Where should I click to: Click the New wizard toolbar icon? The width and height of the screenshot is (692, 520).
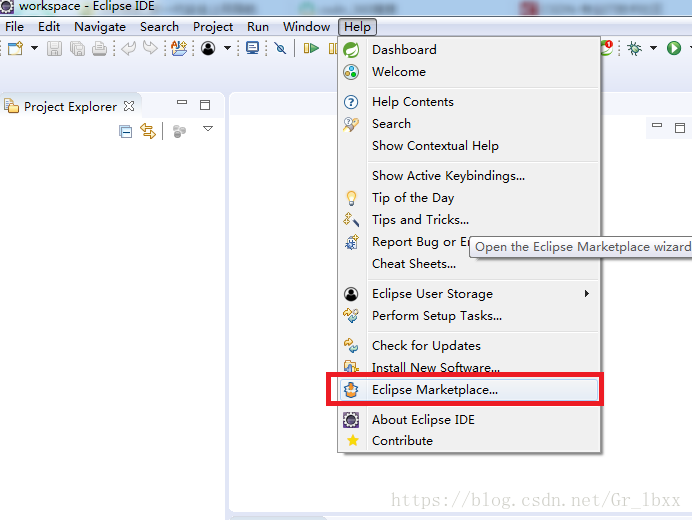coord(15,48)
